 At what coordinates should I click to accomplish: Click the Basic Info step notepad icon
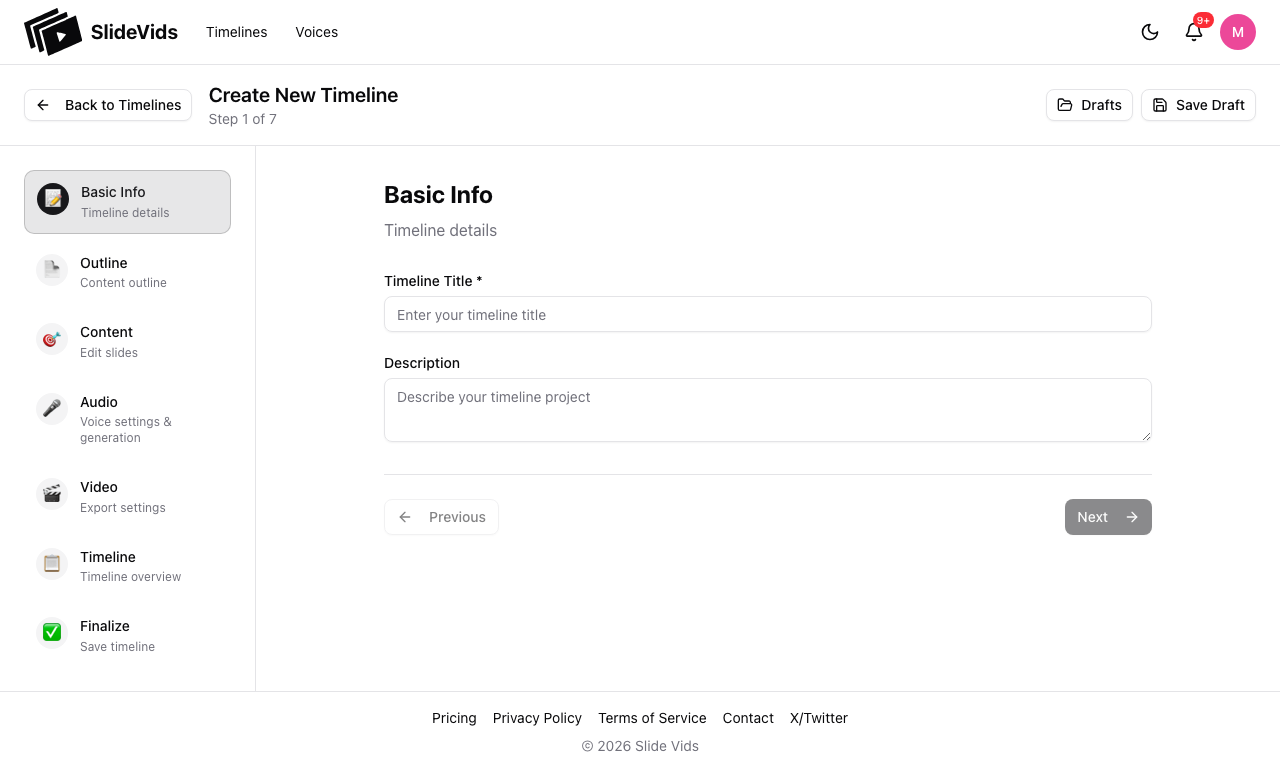53,199
